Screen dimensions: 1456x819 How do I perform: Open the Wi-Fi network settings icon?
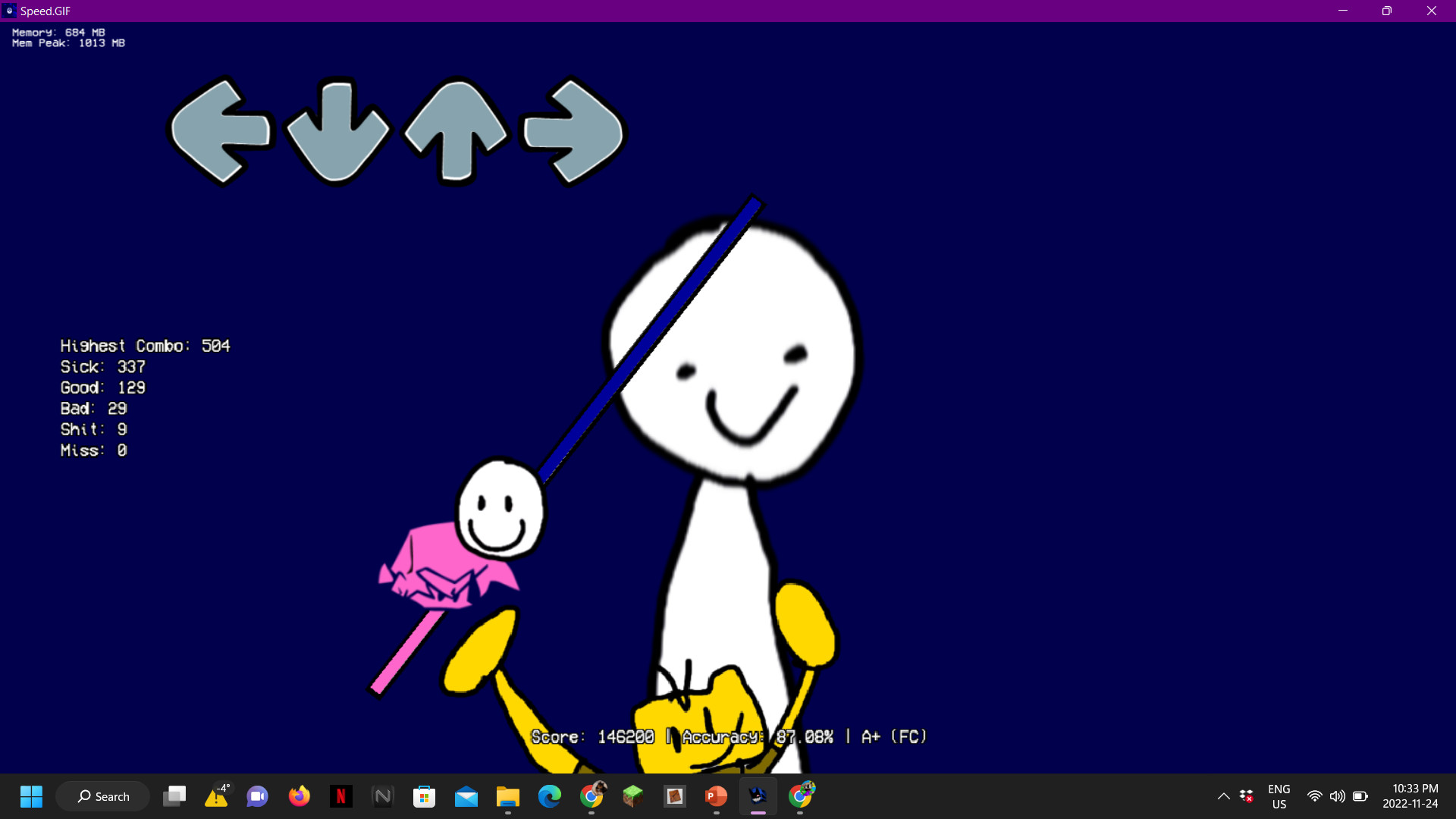pyautogui.click(x=1315, y=796)
